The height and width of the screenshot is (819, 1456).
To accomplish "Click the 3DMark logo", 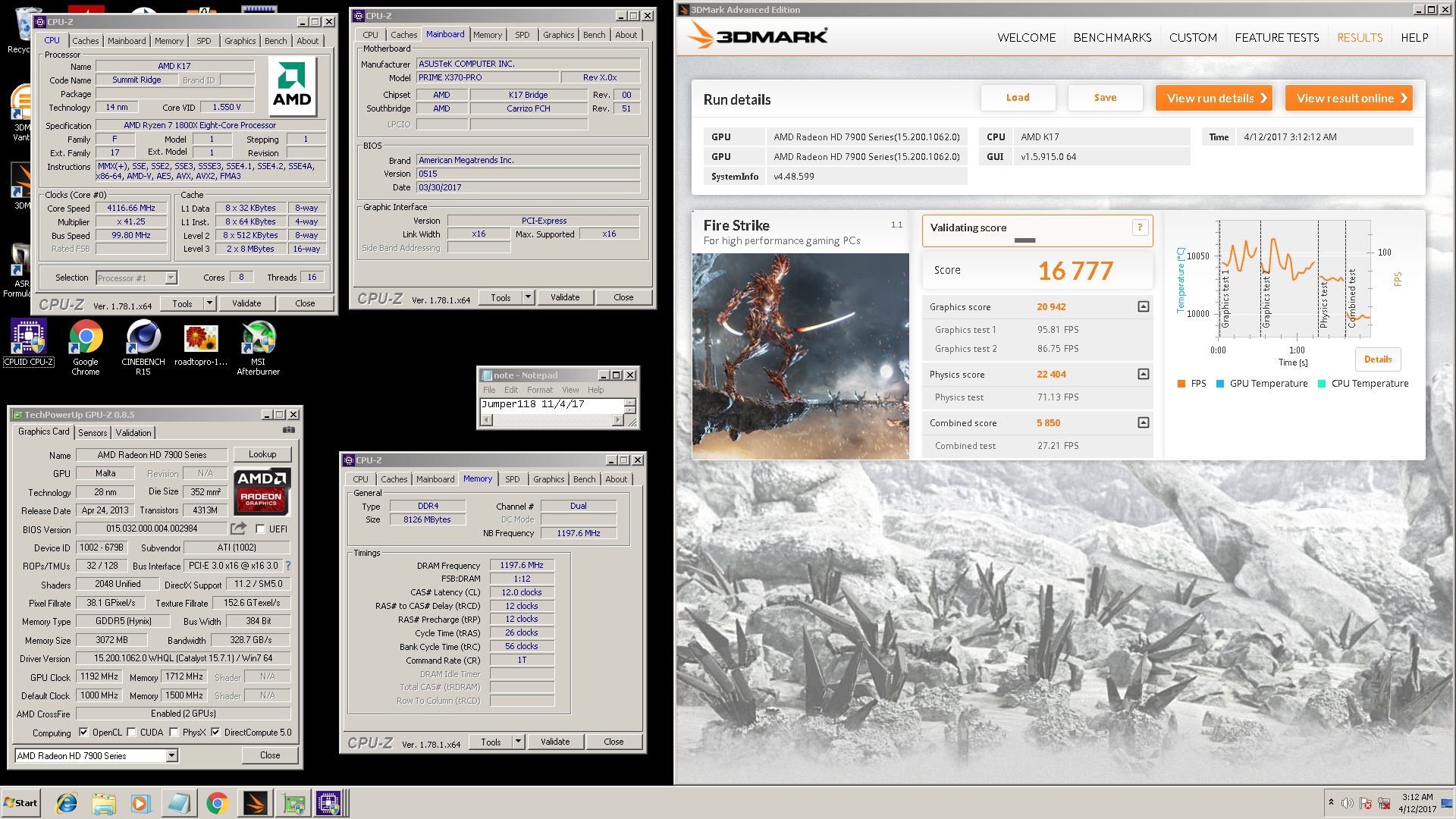I will pyautogui.click(x=757, y=36).
